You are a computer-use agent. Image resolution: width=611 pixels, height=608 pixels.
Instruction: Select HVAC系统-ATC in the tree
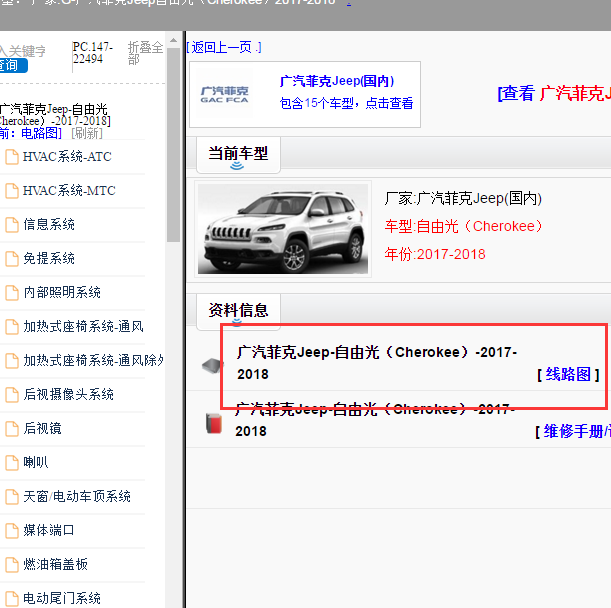coord(67,157)
